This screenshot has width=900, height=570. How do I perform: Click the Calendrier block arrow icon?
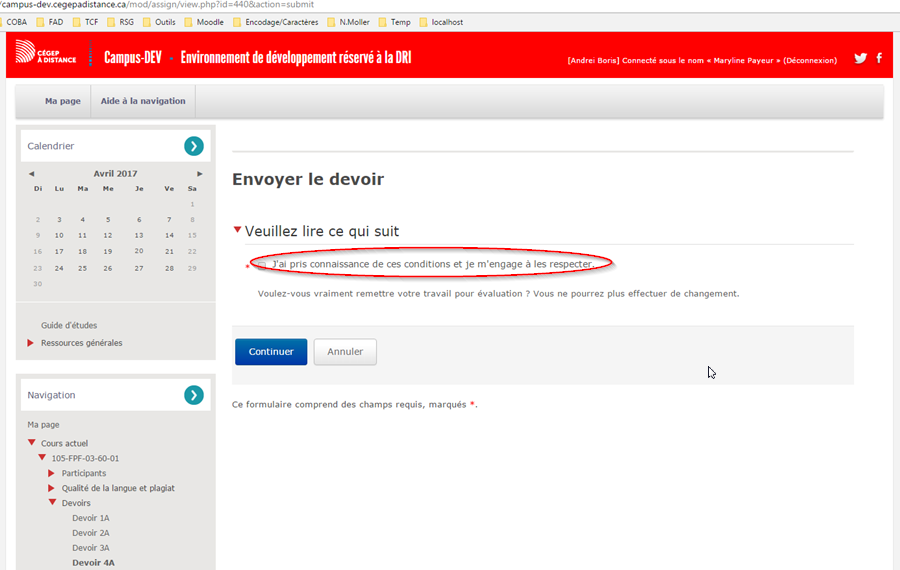click(194, 146)
